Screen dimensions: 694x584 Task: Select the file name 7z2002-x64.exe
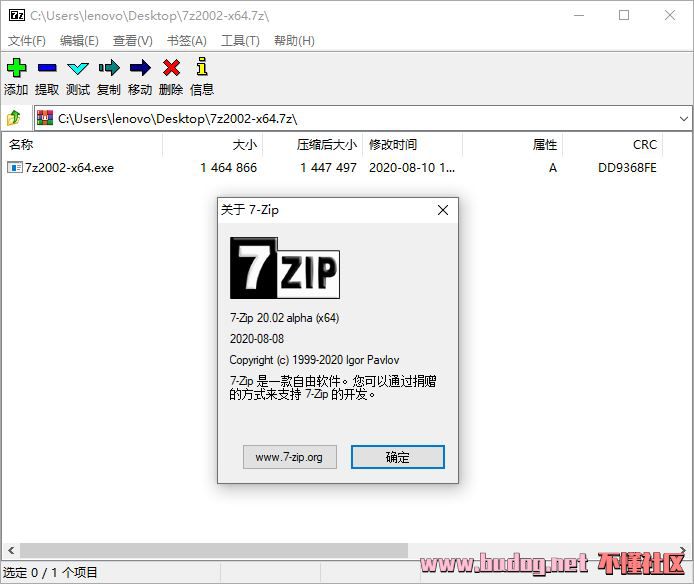69,168
